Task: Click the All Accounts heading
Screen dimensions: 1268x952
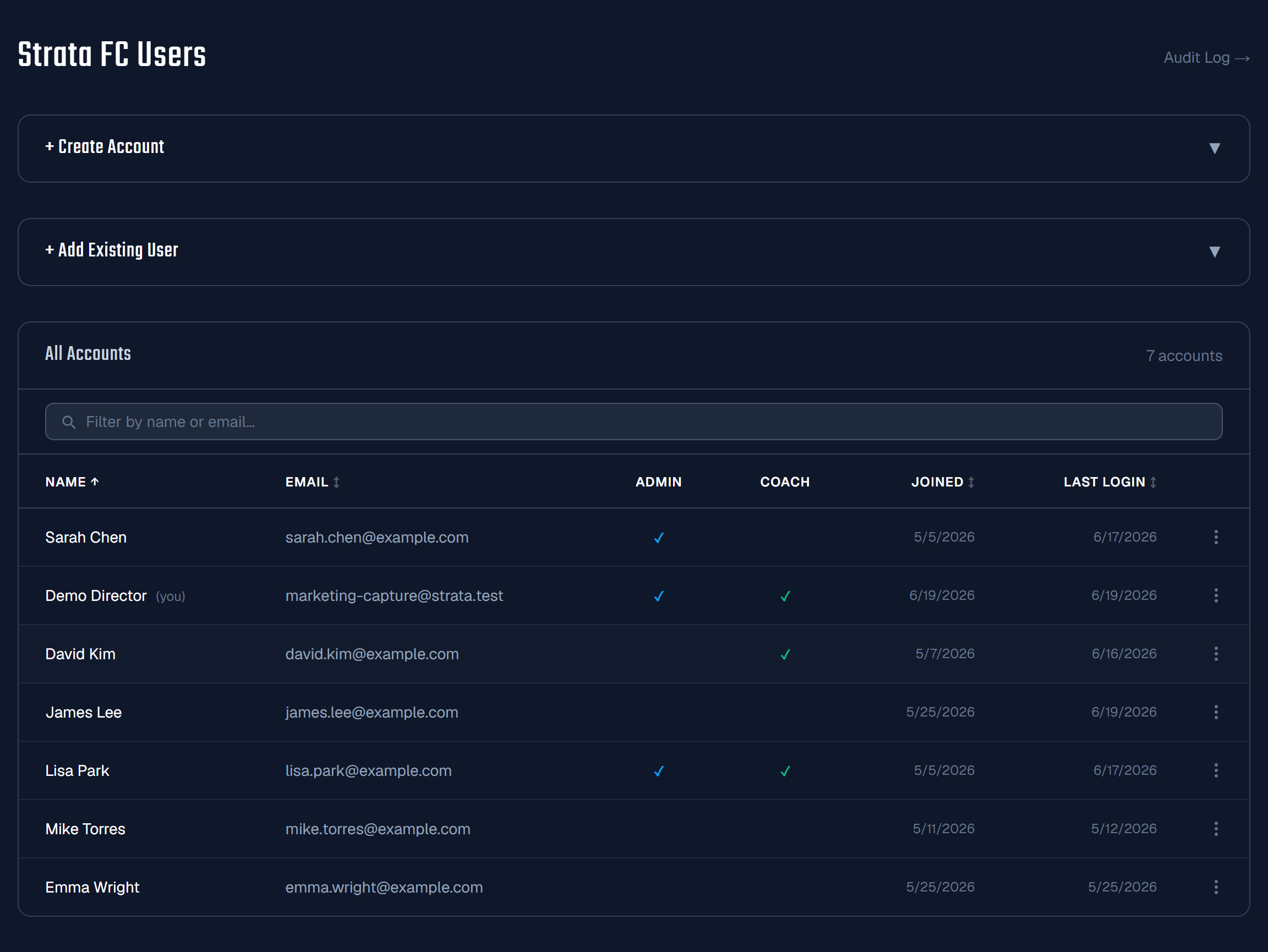Action: pos(88,354)
